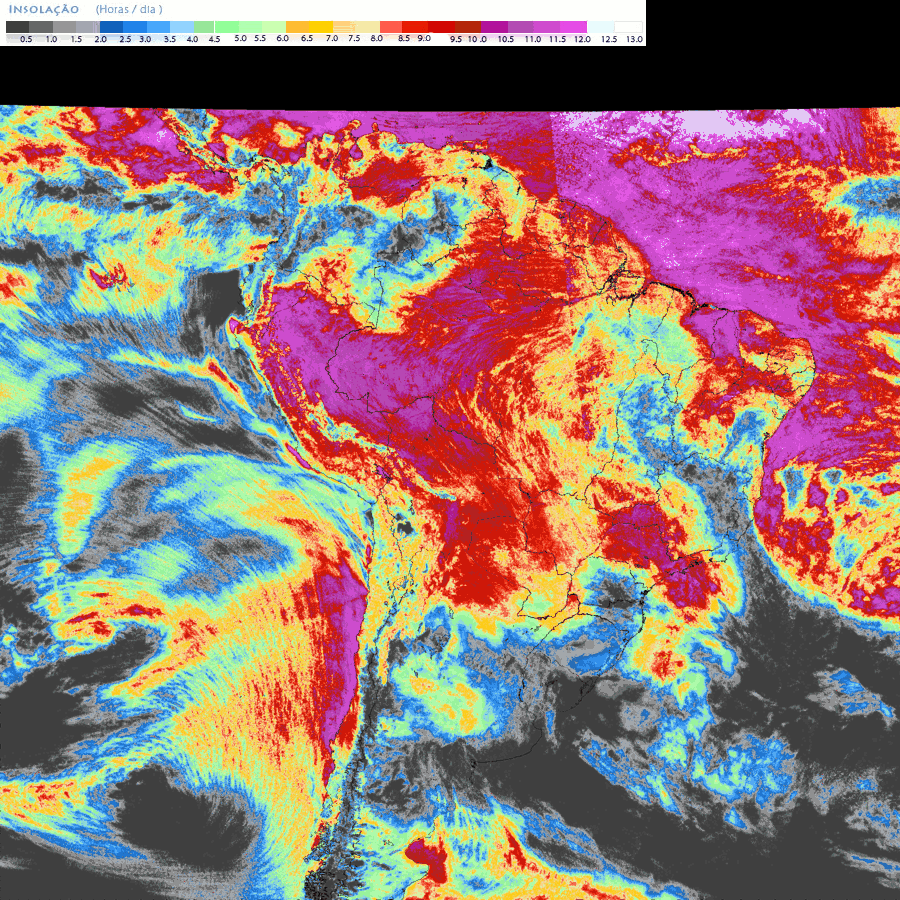Click the darkest gray swatch above 0.5
The height and width of the screenshot is (900, 900).
[18, 27]
